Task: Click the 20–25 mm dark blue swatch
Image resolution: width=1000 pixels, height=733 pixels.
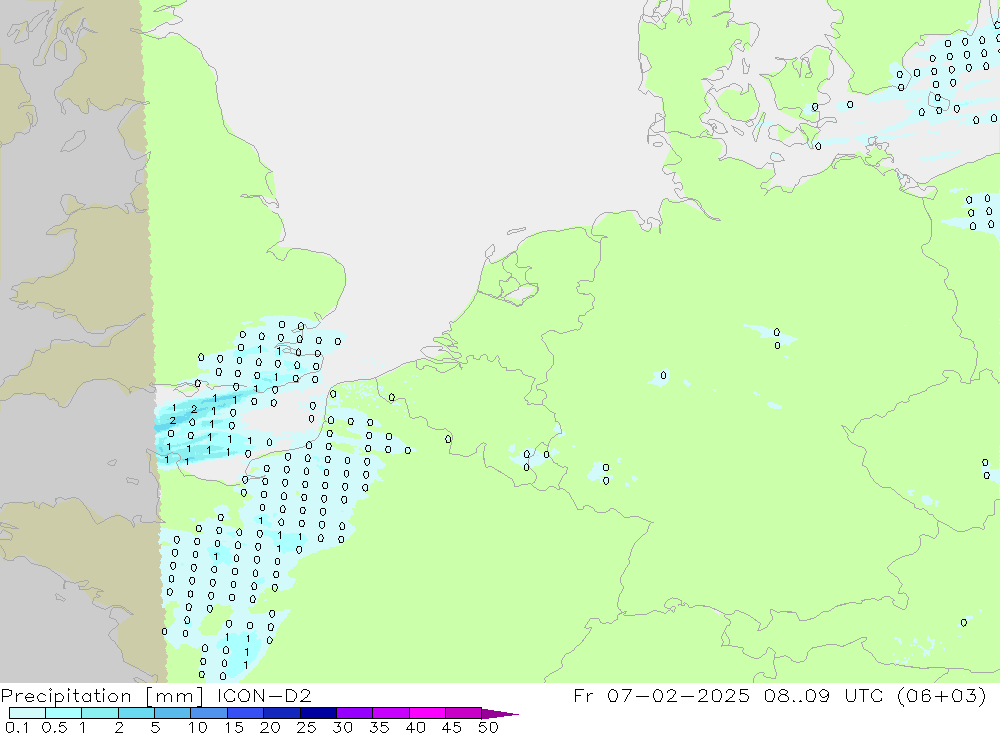Action: tap(282, 713)
